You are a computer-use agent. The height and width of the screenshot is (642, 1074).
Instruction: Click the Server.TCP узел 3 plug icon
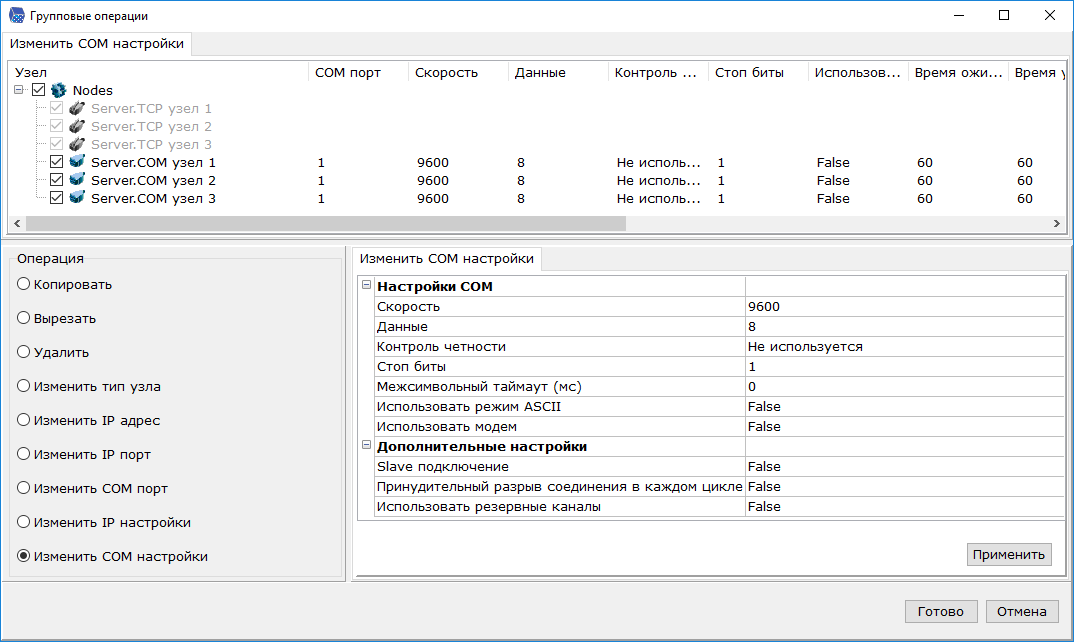76,144
